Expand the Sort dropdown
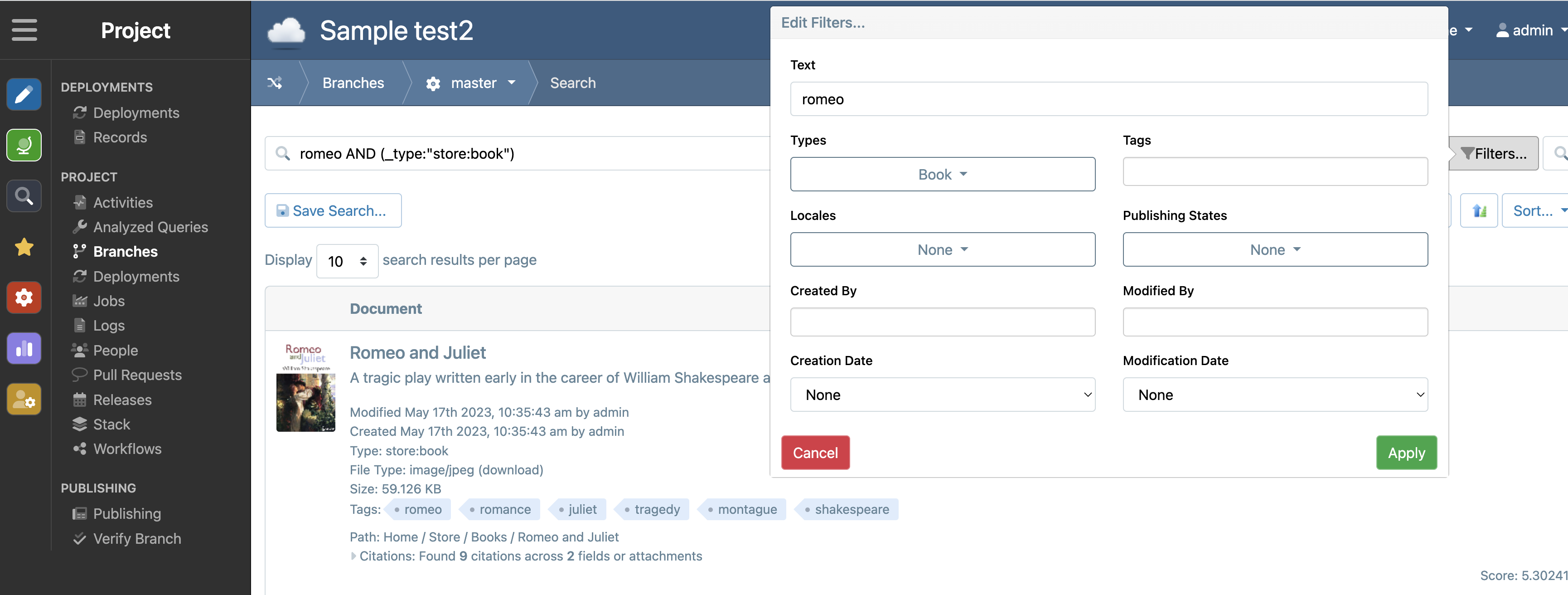 tap(1536, 210)
